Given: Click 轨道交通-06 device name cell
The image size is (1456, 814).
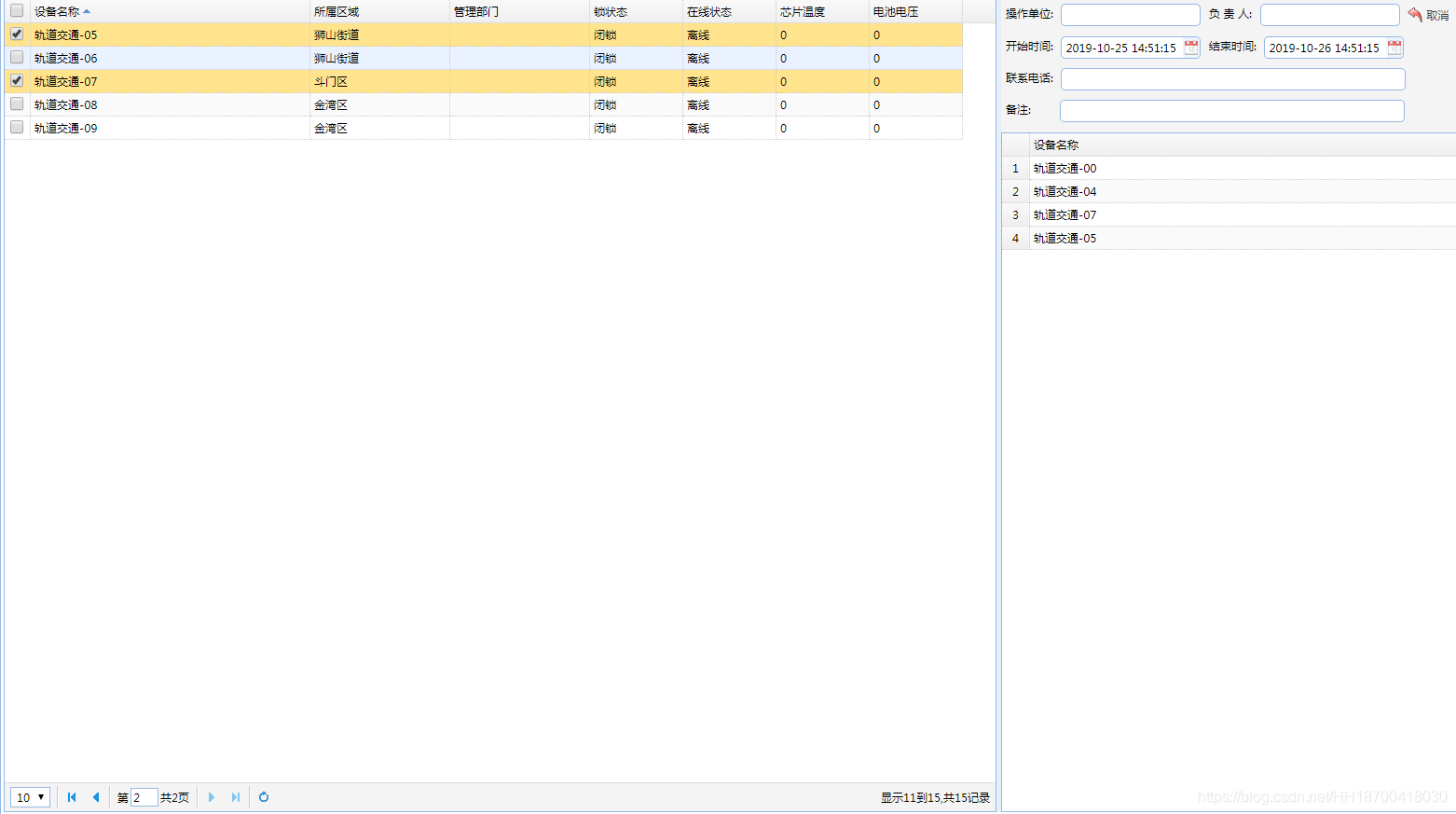Looking at the screenshot, I should coord(170,59).
